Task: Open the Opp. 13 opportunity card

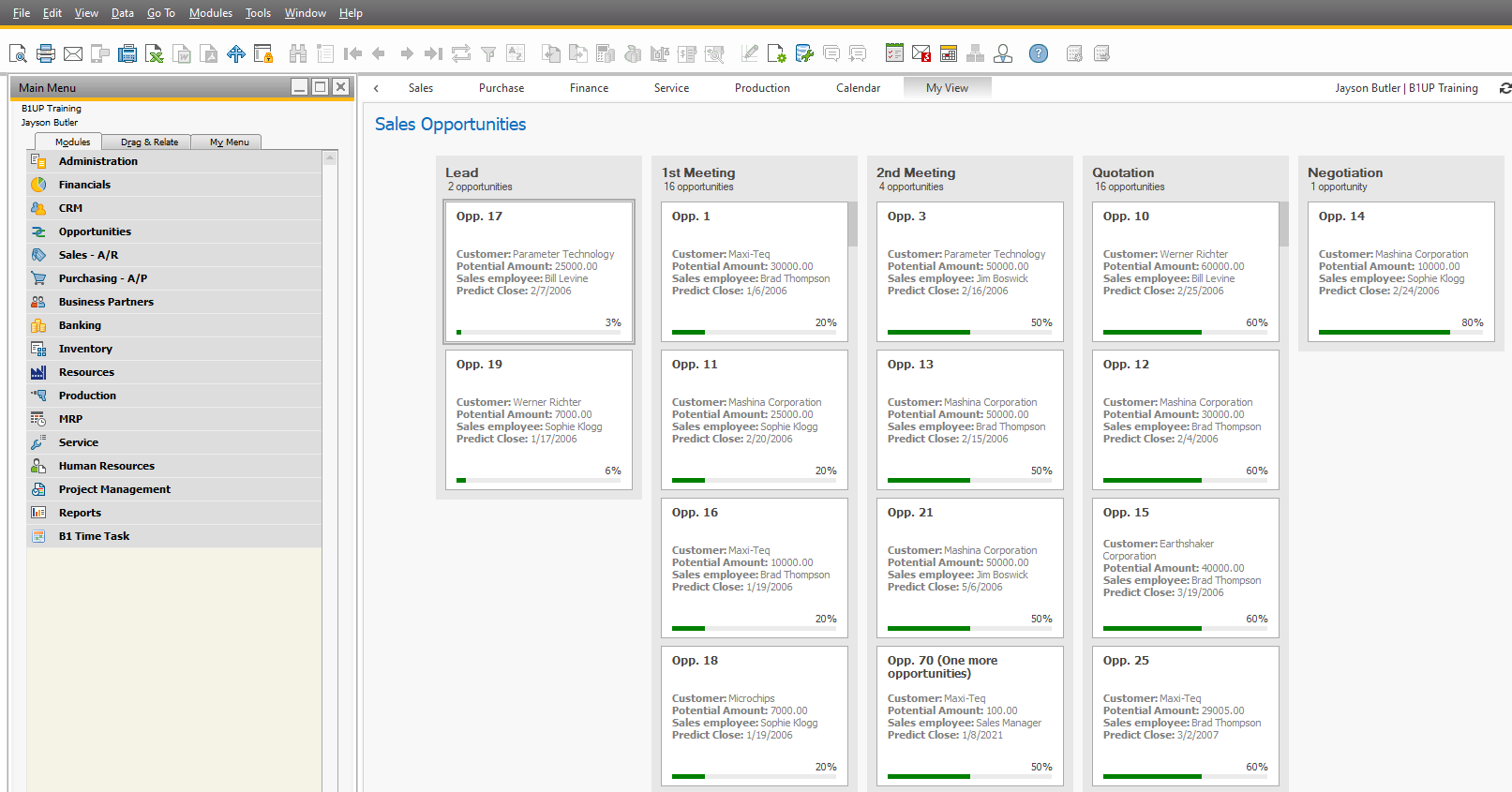Action: tap(970, 420)
